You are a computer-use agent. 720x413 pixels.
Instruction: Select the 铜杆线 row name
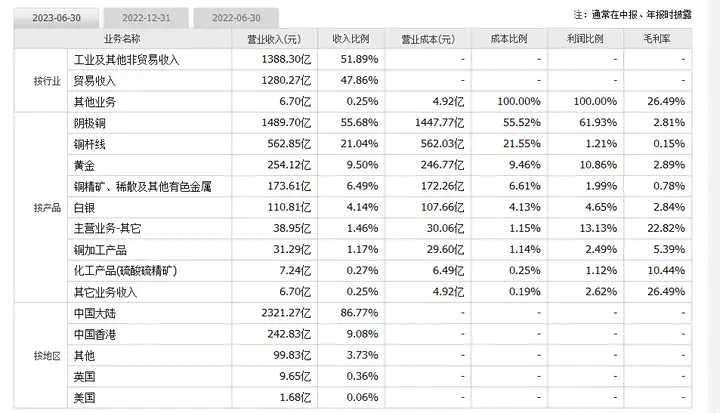pos(90,144)
